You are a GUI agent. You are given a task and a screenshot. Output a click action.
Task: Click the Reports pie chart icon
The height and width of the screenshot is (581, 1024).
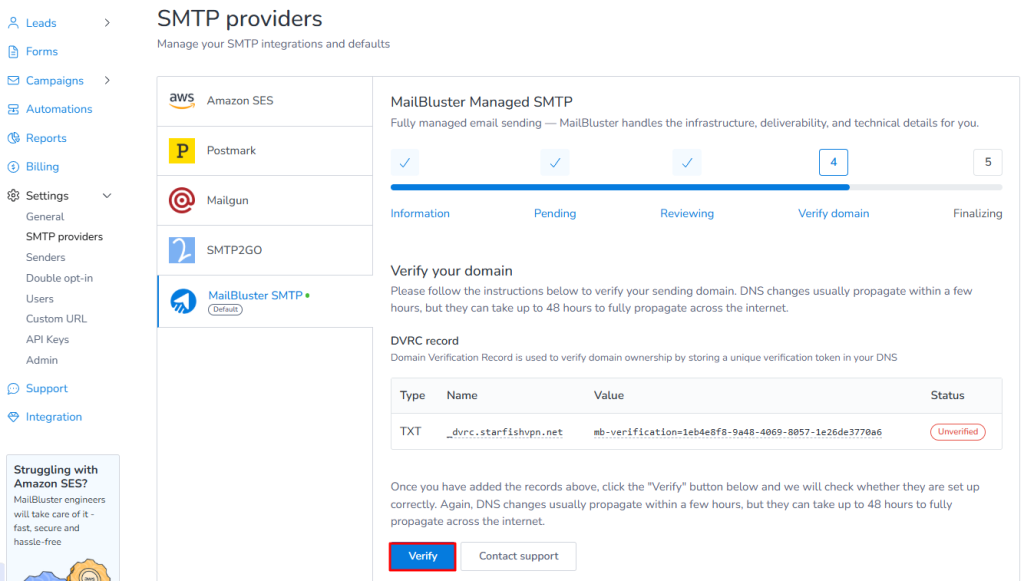[x=13, y=138]
